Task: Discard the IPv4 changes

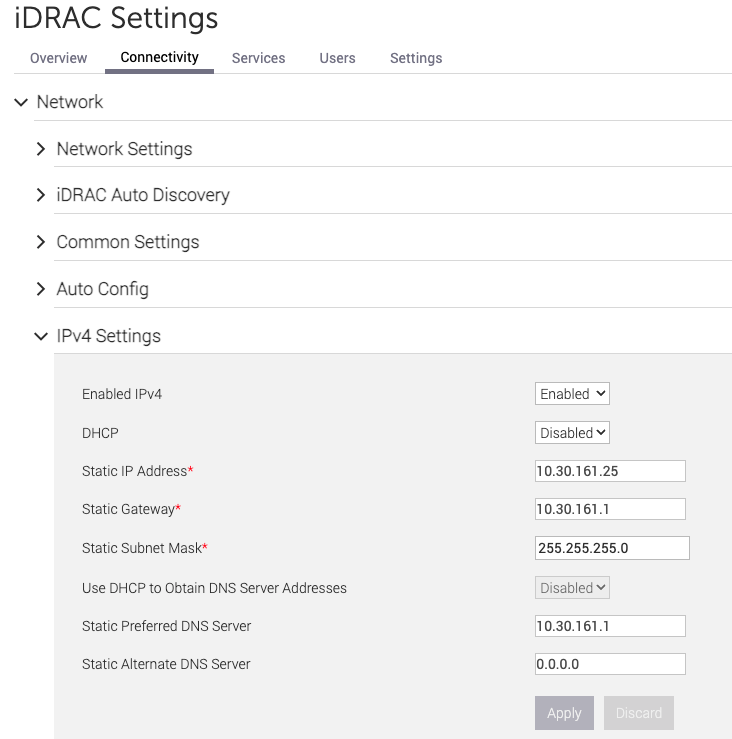Action: click(x=639, y=713)
